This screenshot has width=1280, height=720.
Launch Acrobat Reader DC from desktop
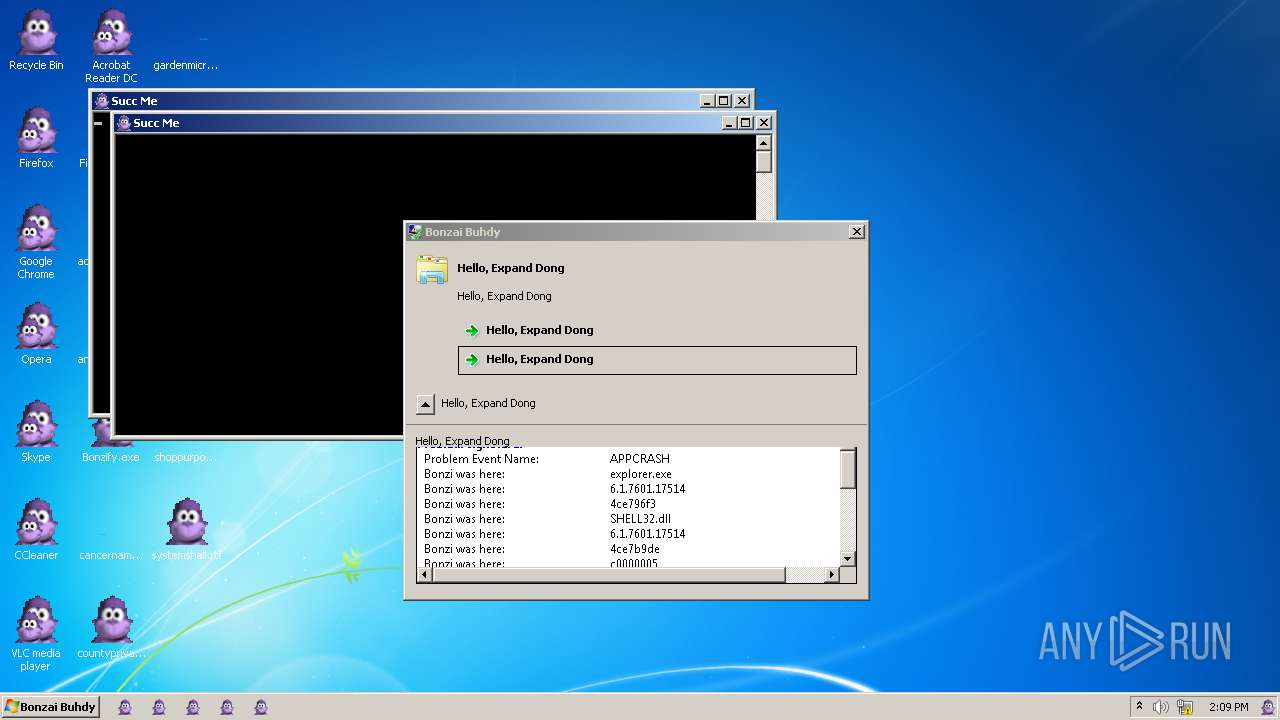pyautogui.click(x=111, y=46)
